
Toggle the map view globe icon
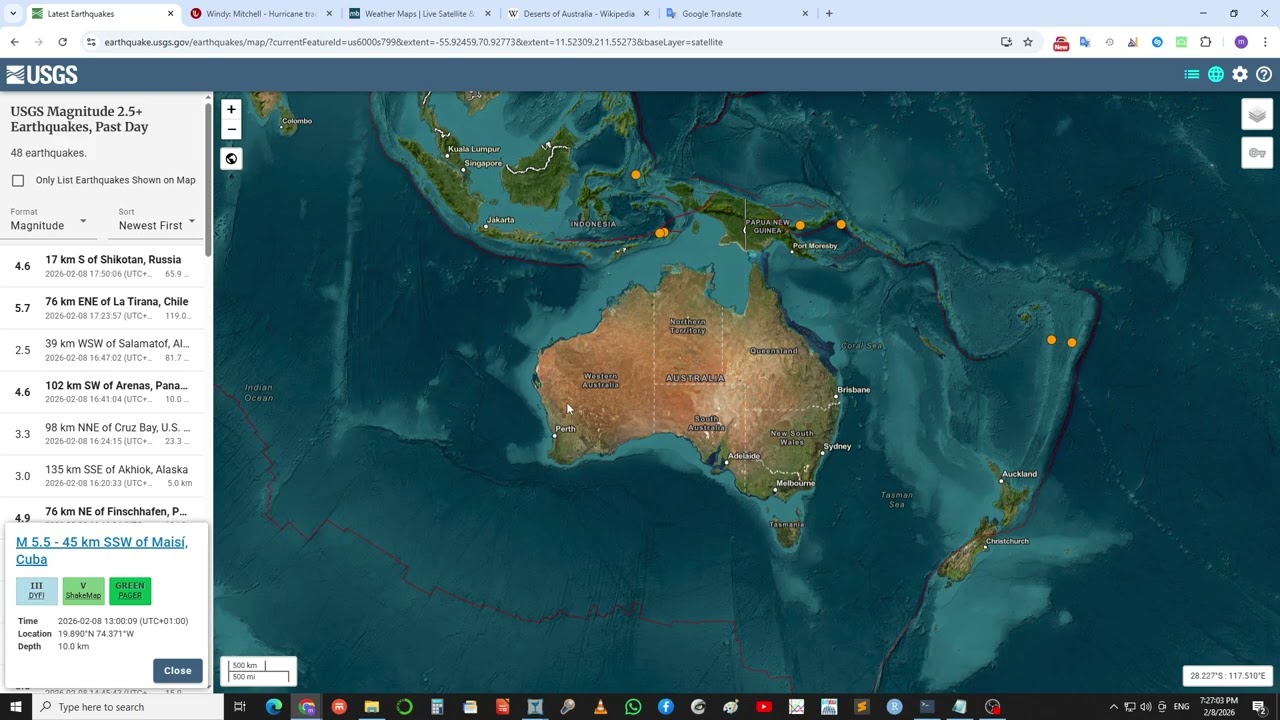click(1216, 75)
